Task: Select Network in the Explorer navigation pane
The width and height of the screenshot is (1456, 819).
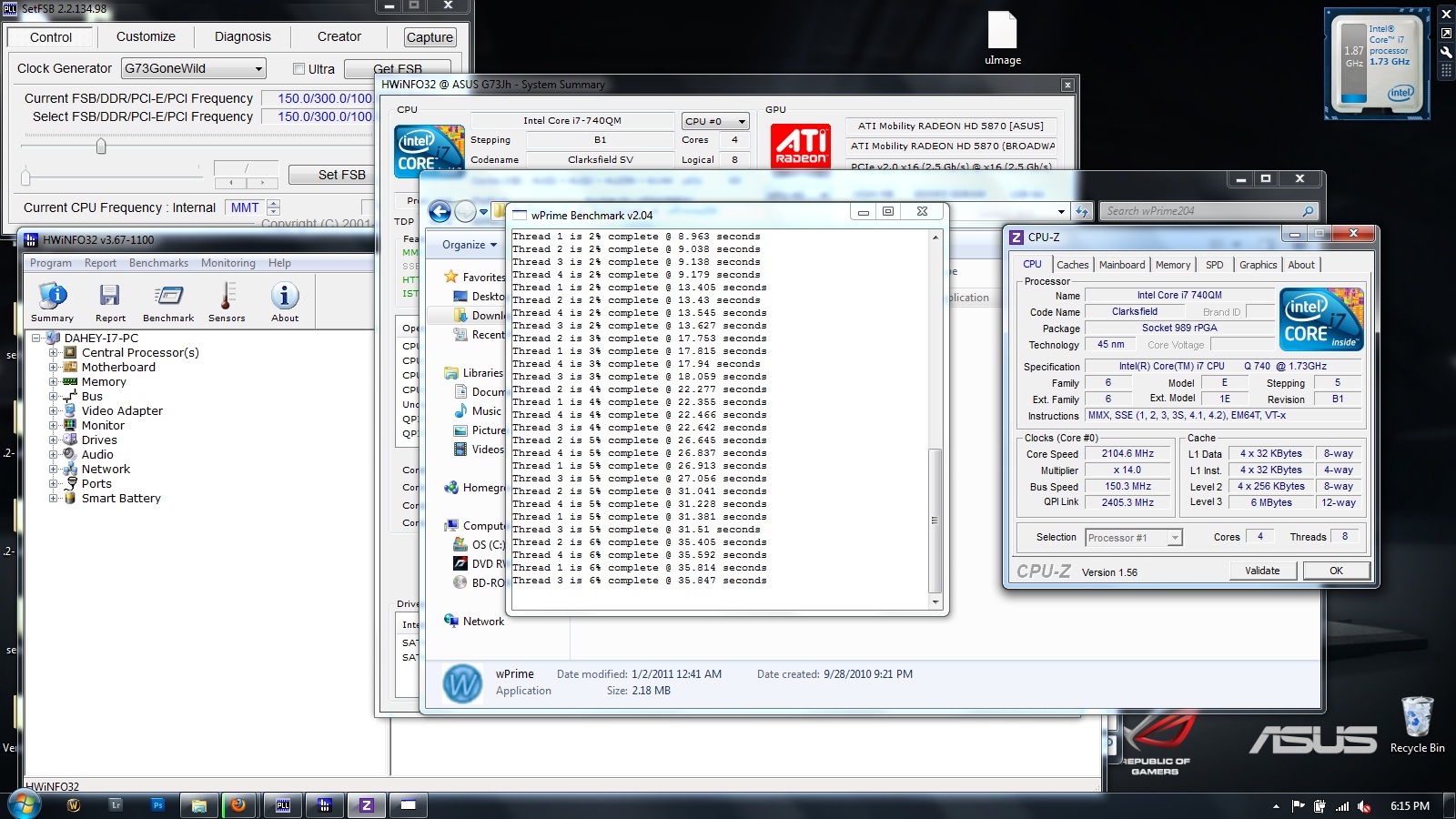Action: pyautogui.click(x=483, y=622)
